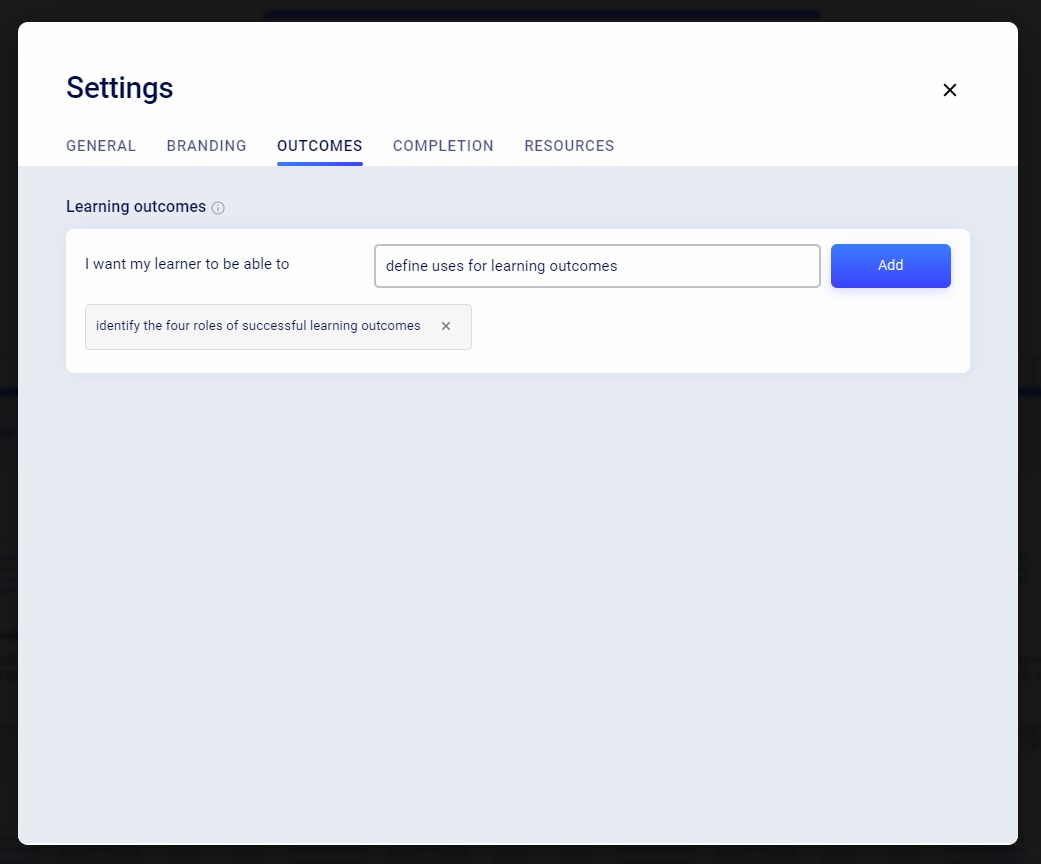Click 'I want my learner to be able to' label

pos(187,265)
